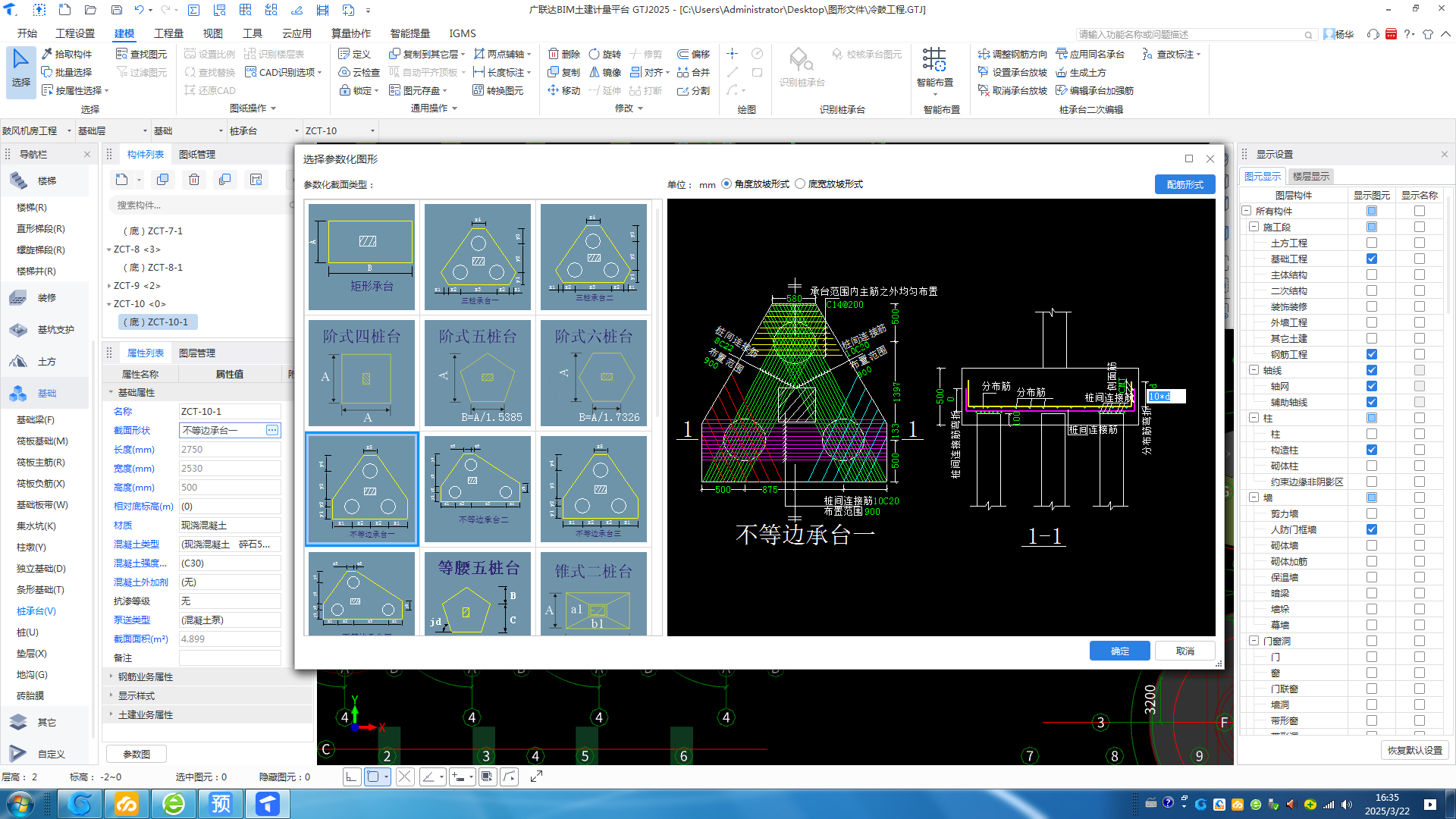Toggle 显示图元 checkbox for 辅助轴线
The height and width of the screenshot is (819, 1456).
pyautogui.click(x=1372, y=403)
